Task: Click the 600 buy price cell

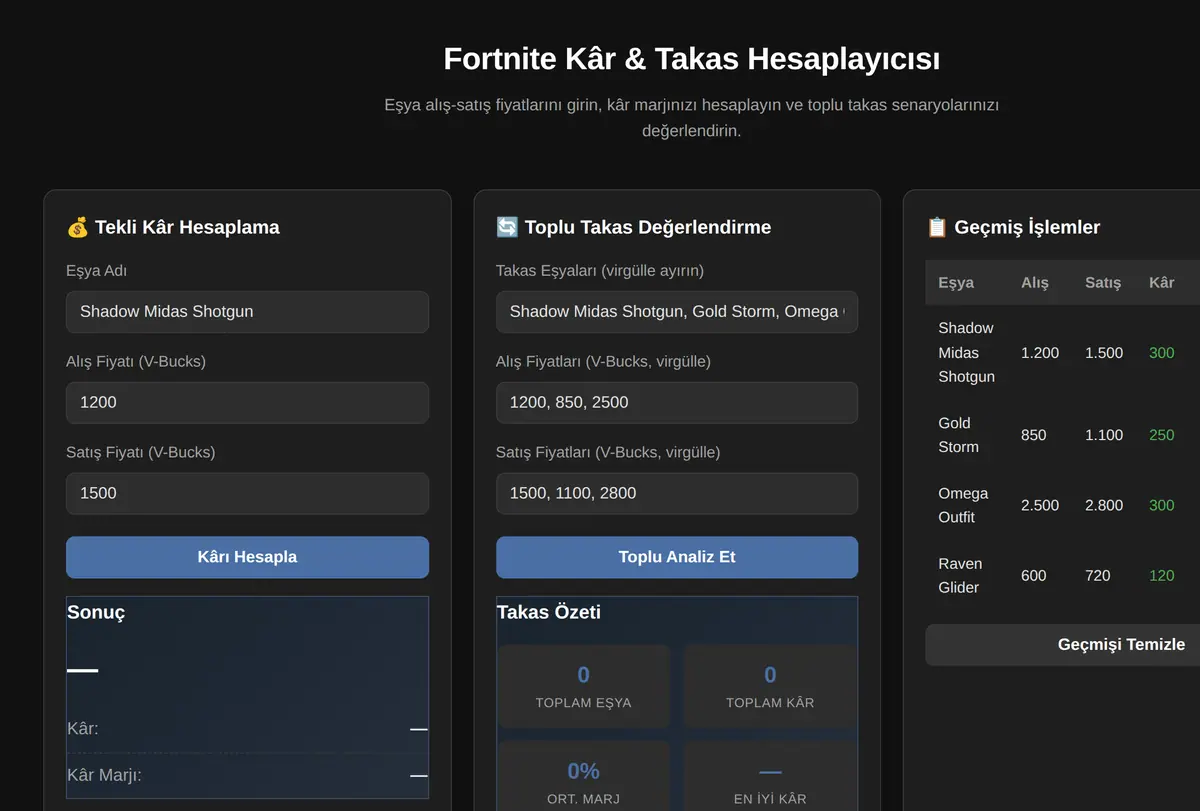Action: coord(1034,575)
